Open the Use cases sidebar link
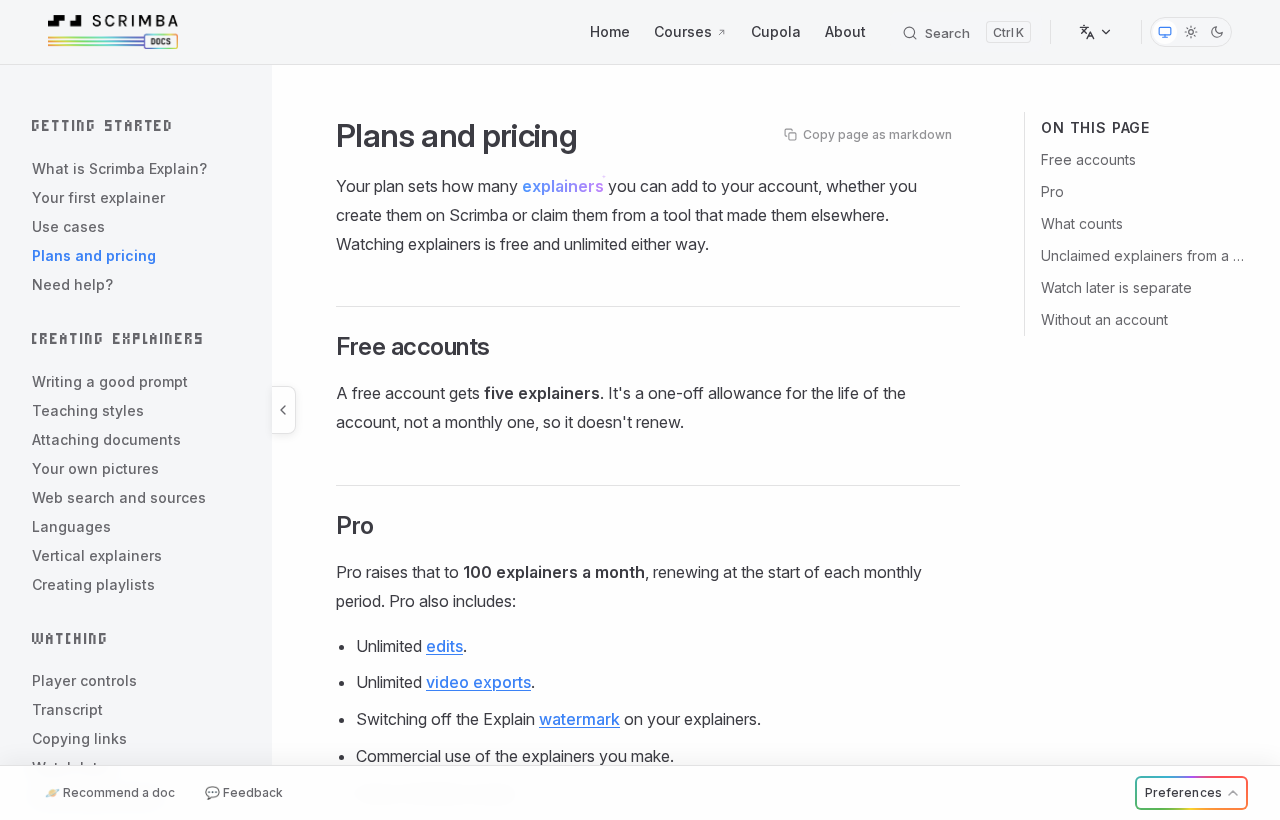 (68, 227)
